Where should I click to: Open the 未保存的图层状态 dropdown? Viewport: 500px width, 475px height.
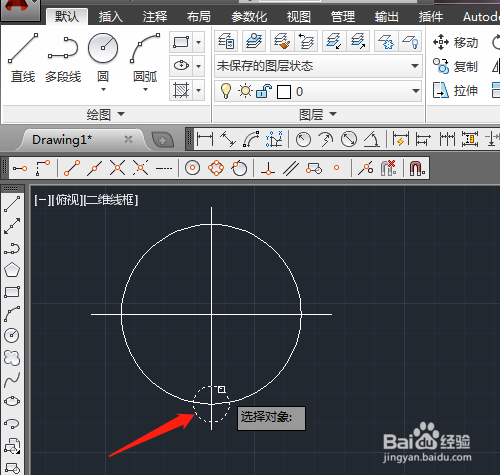click(x=318, y=66)
